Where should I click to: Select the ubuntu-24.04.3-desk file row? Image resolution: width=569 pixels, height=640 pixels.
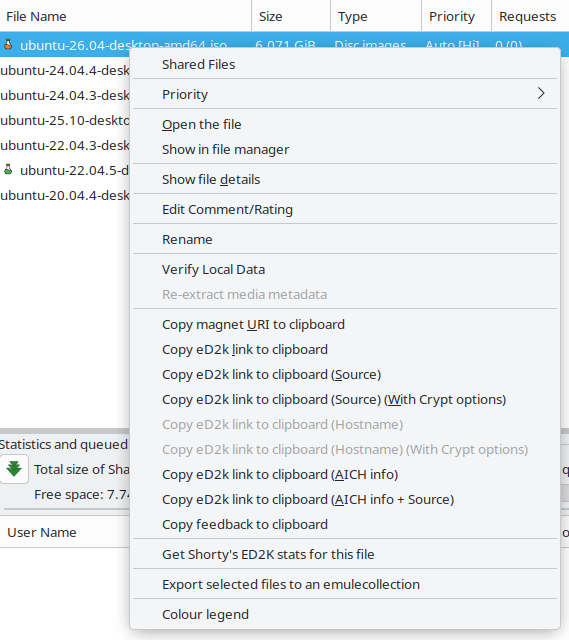click(x=65, y=95)
